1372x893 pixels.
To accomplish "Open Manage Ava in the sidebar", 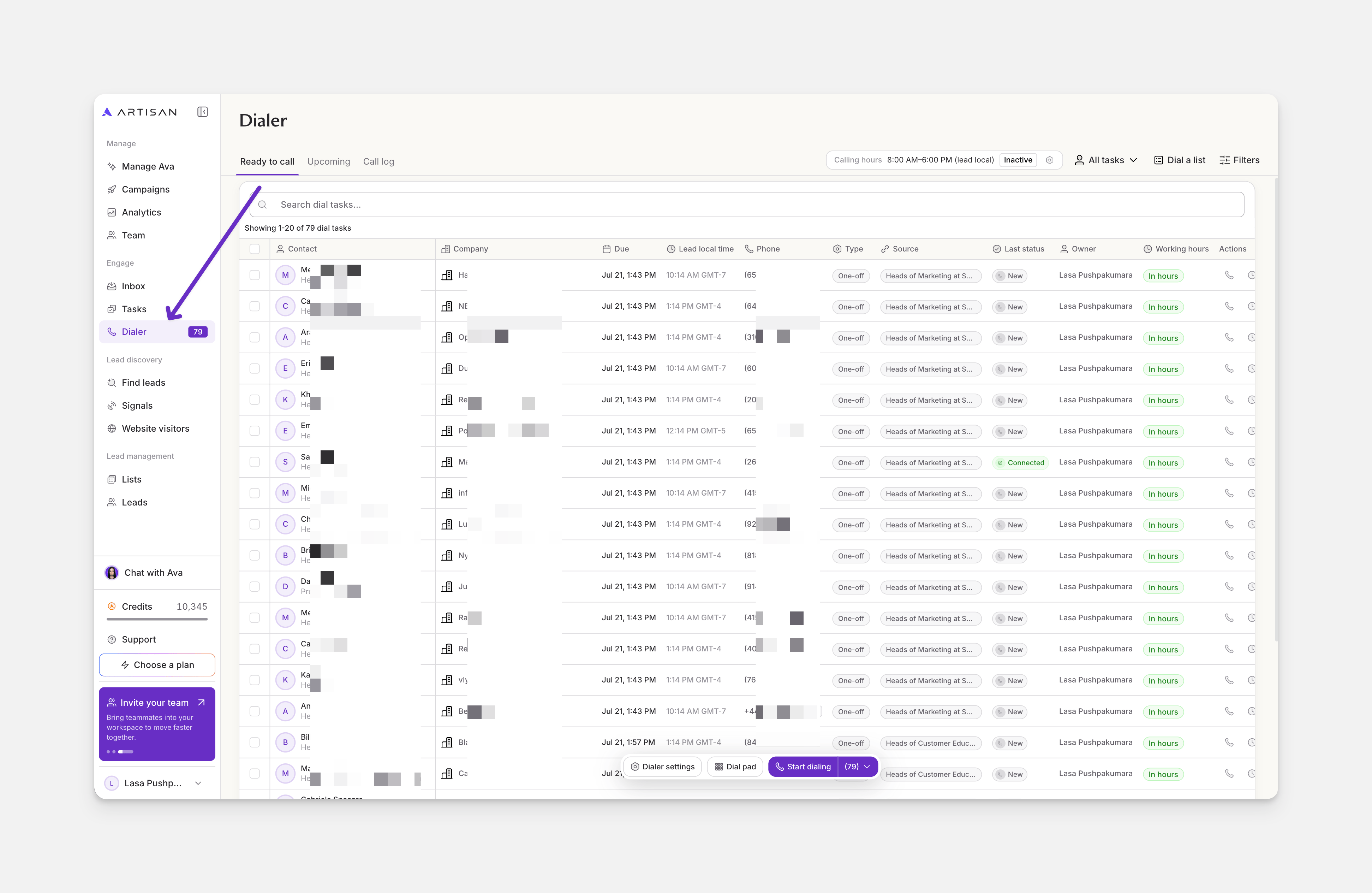I will point(157,166).
